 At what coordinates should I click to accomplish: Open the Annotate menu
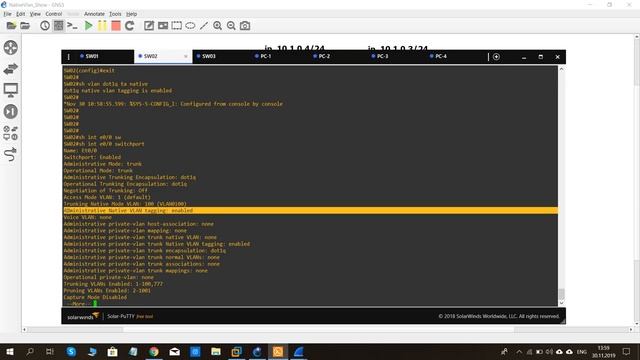click(x=94, y=14)
